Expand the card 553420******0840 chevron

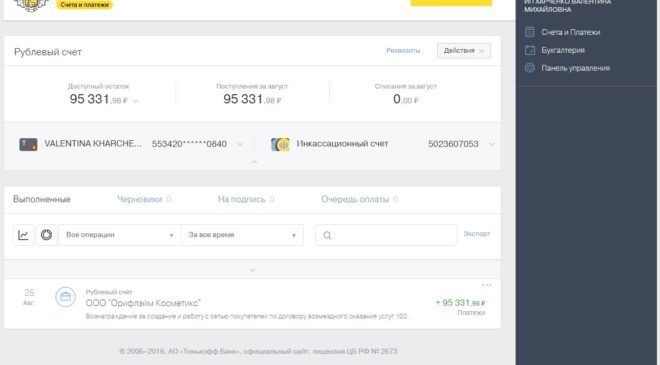coord(240,144)
